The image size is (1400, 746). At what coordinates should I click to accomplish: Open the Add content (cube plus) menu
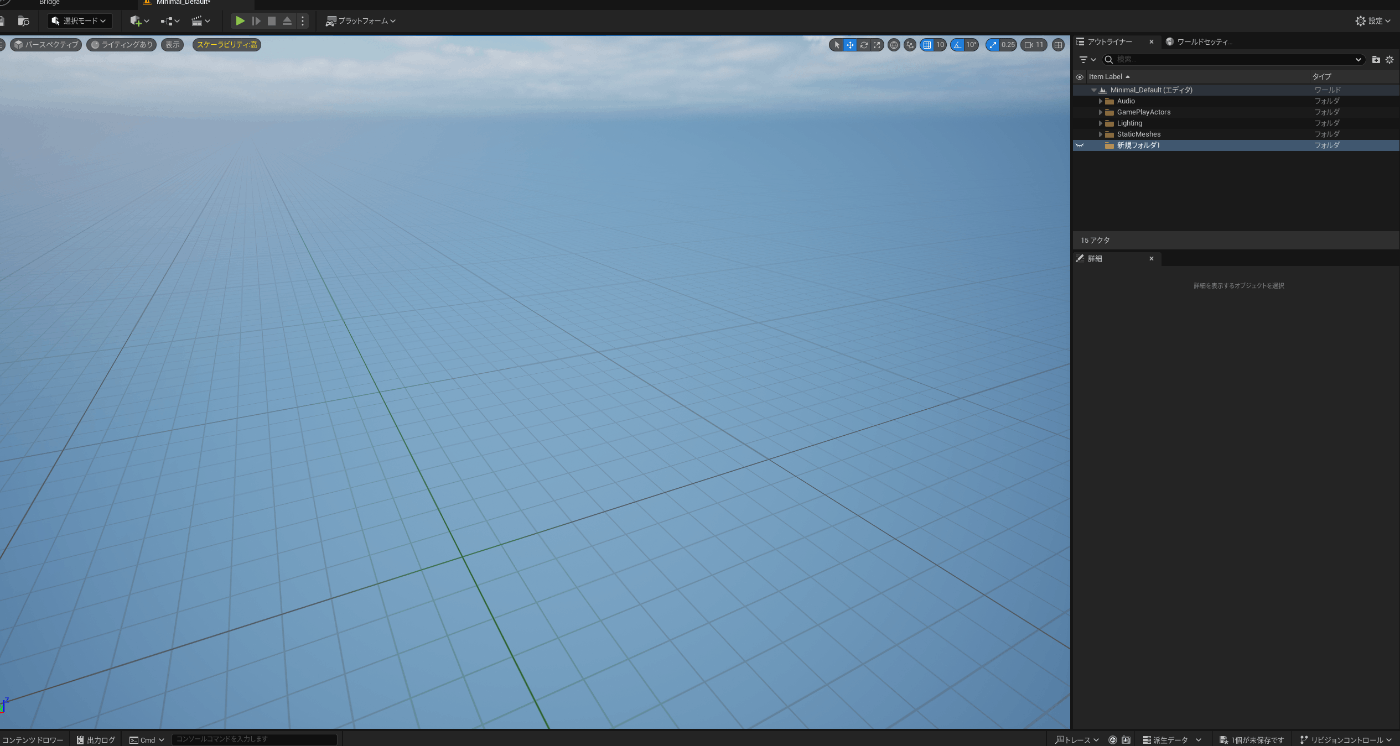[x=140, y=20]
